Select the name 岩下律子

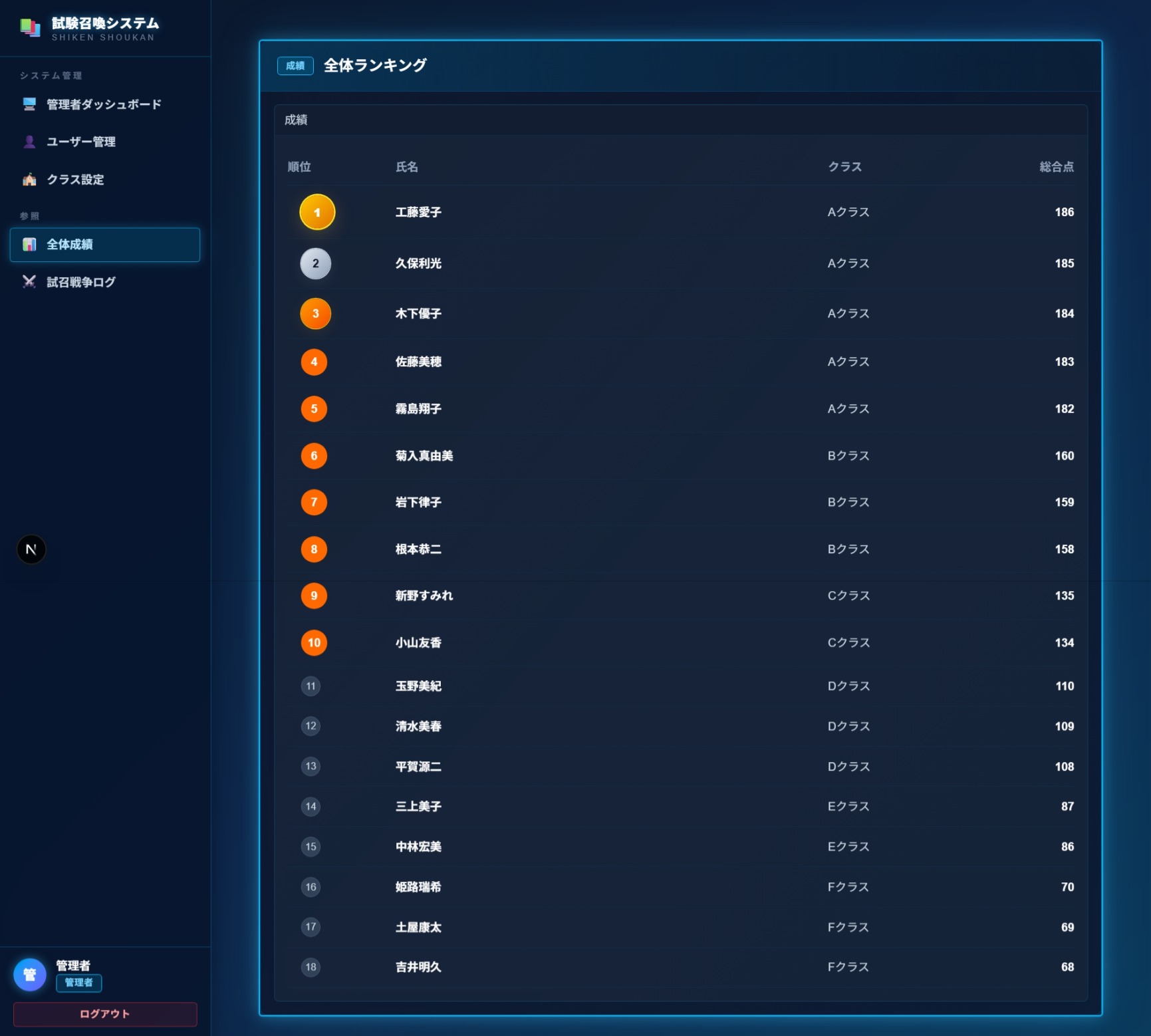point(418,502)
